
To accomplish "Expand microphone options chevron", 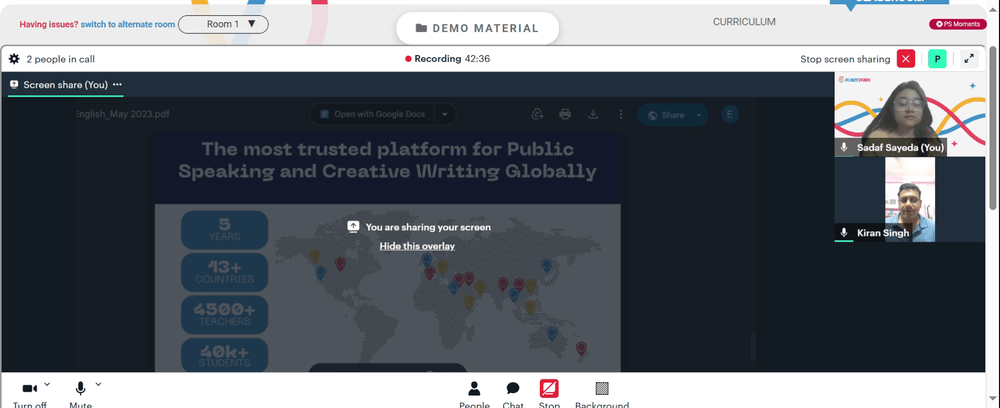I will click(98, 384).
